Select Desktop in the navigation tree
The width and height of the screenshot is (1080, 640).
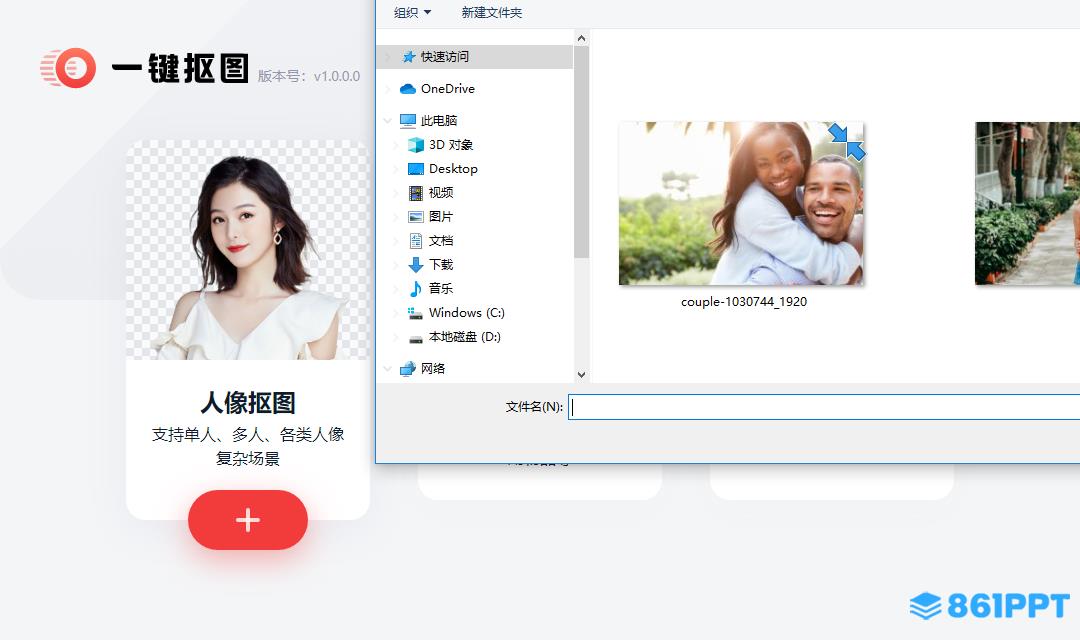click(453, 169)
